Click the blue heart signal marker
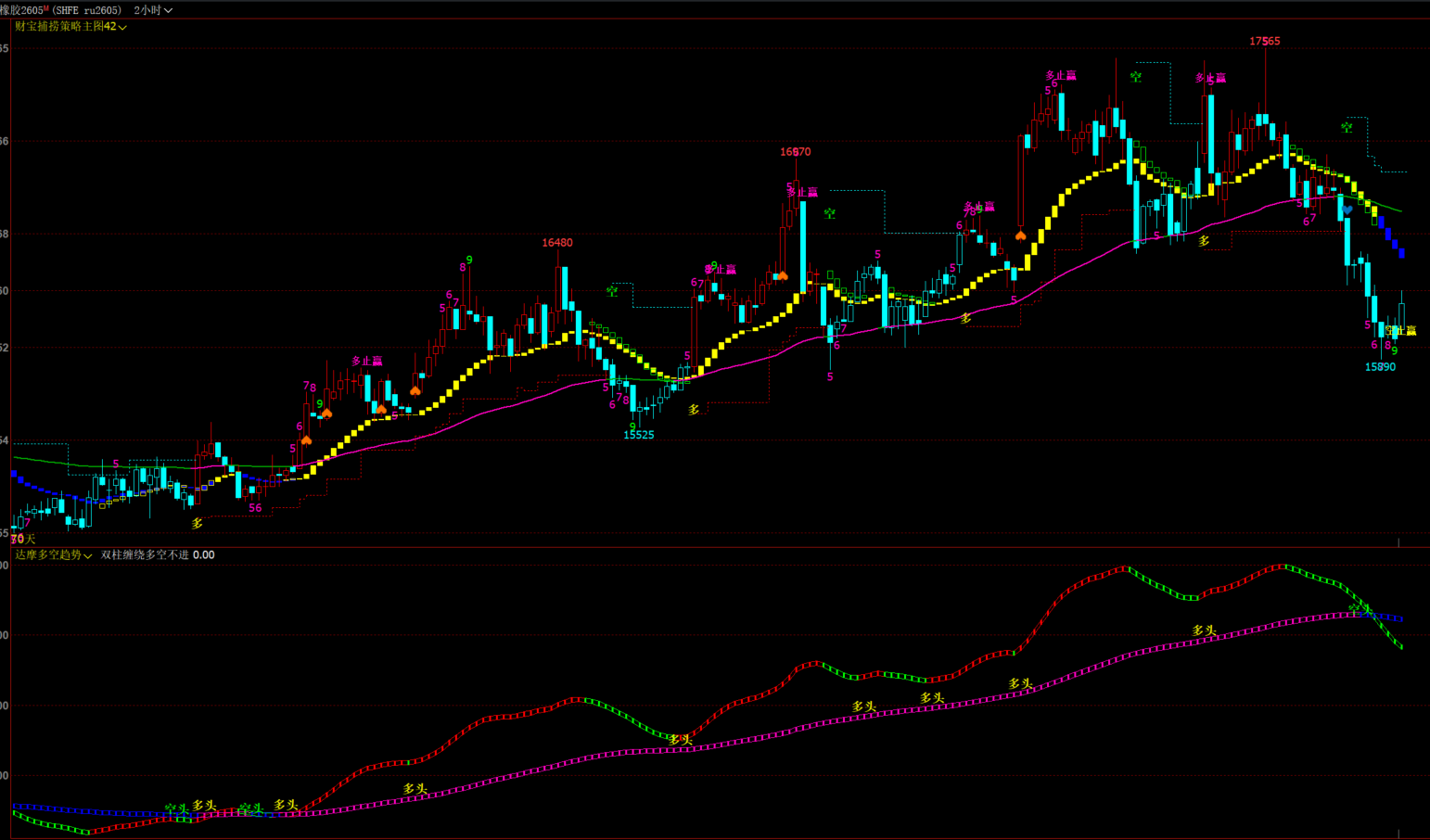This screenshot has width=1430, height=840. tap(1347, 210)
